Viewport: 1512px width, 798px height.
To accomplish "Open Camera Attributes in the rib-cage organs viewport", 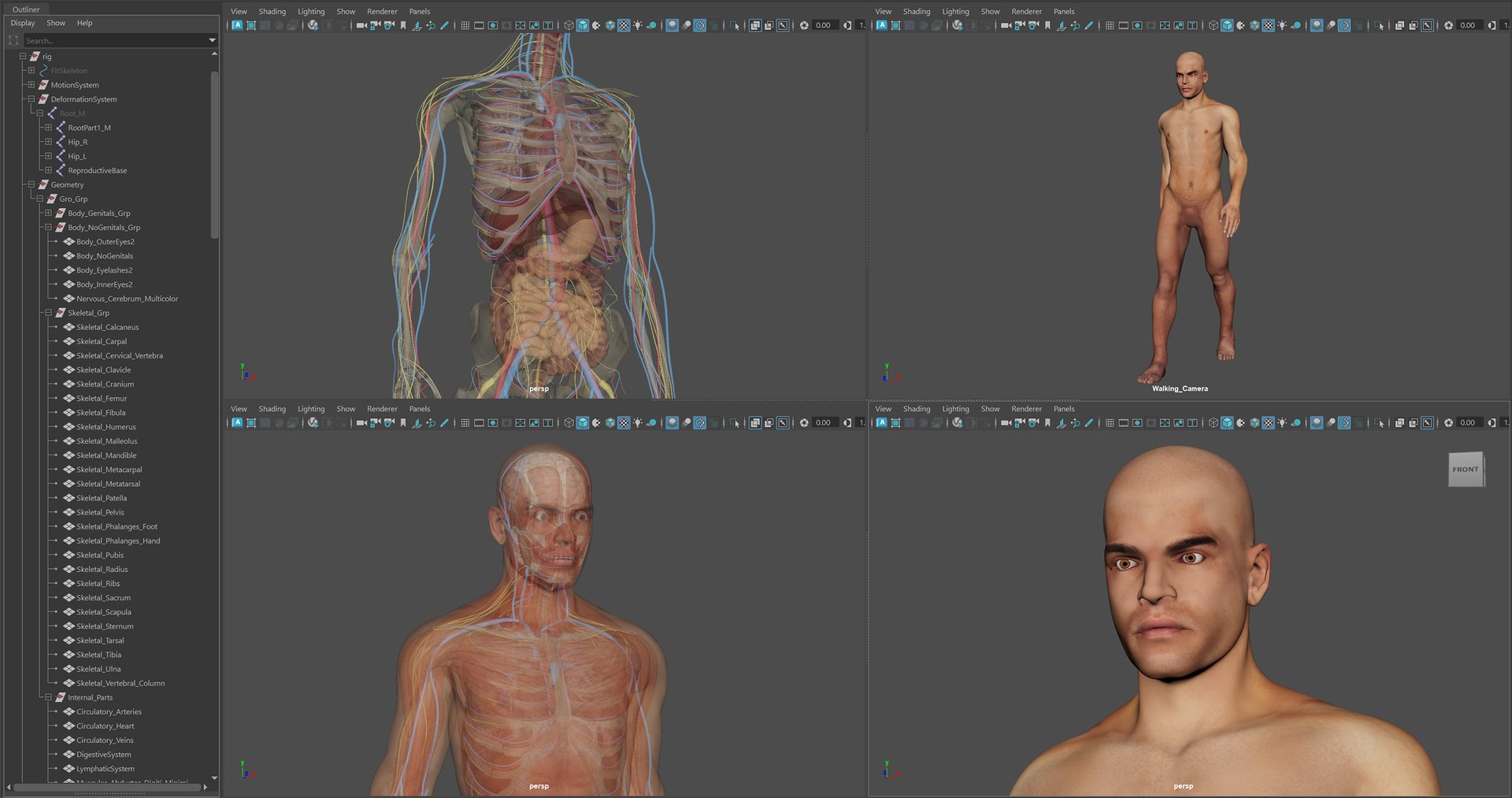I will [x=389, y=25].
